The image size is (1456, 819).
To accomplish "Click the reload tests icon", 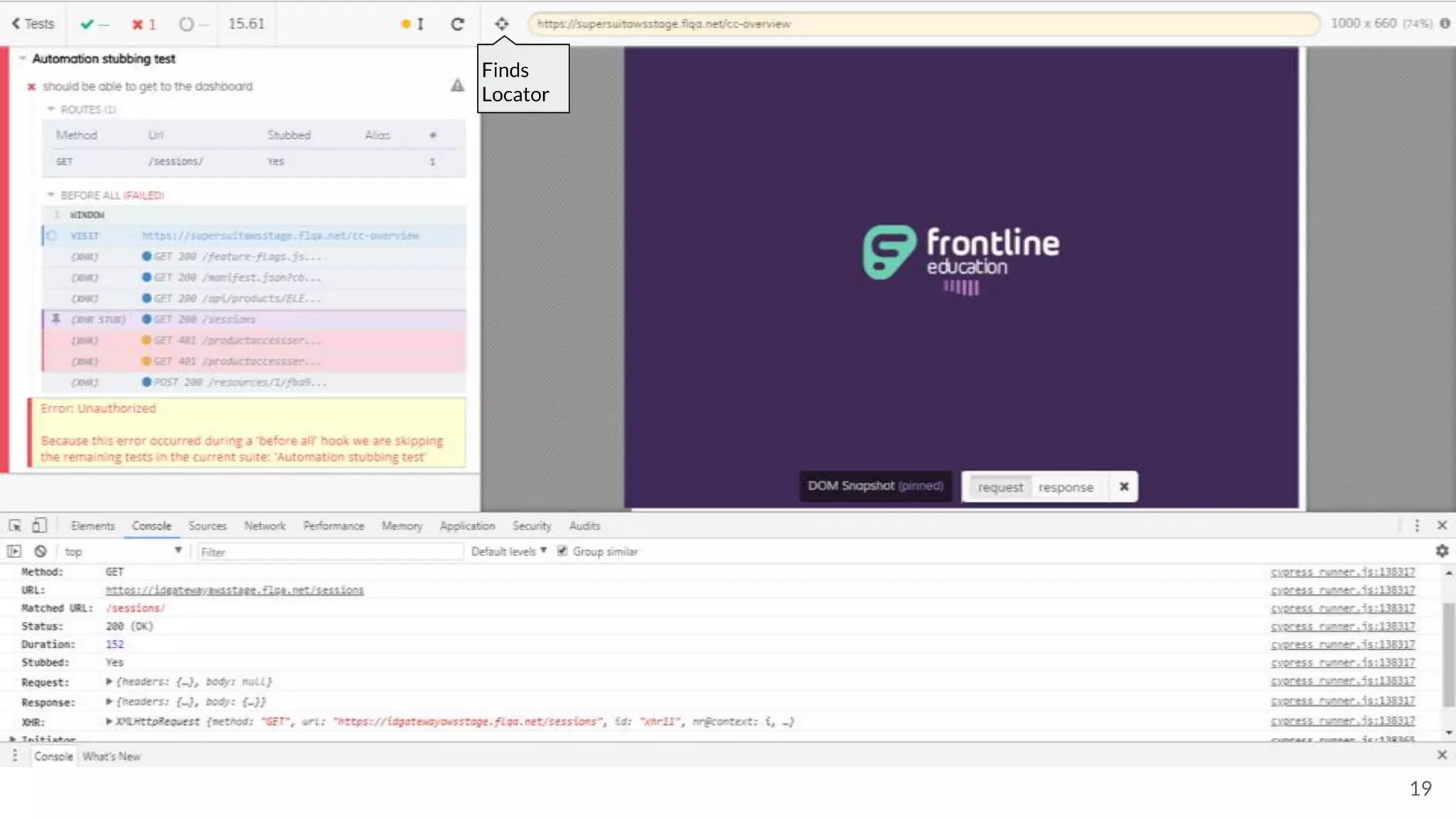I will click(x=457, y=23).
